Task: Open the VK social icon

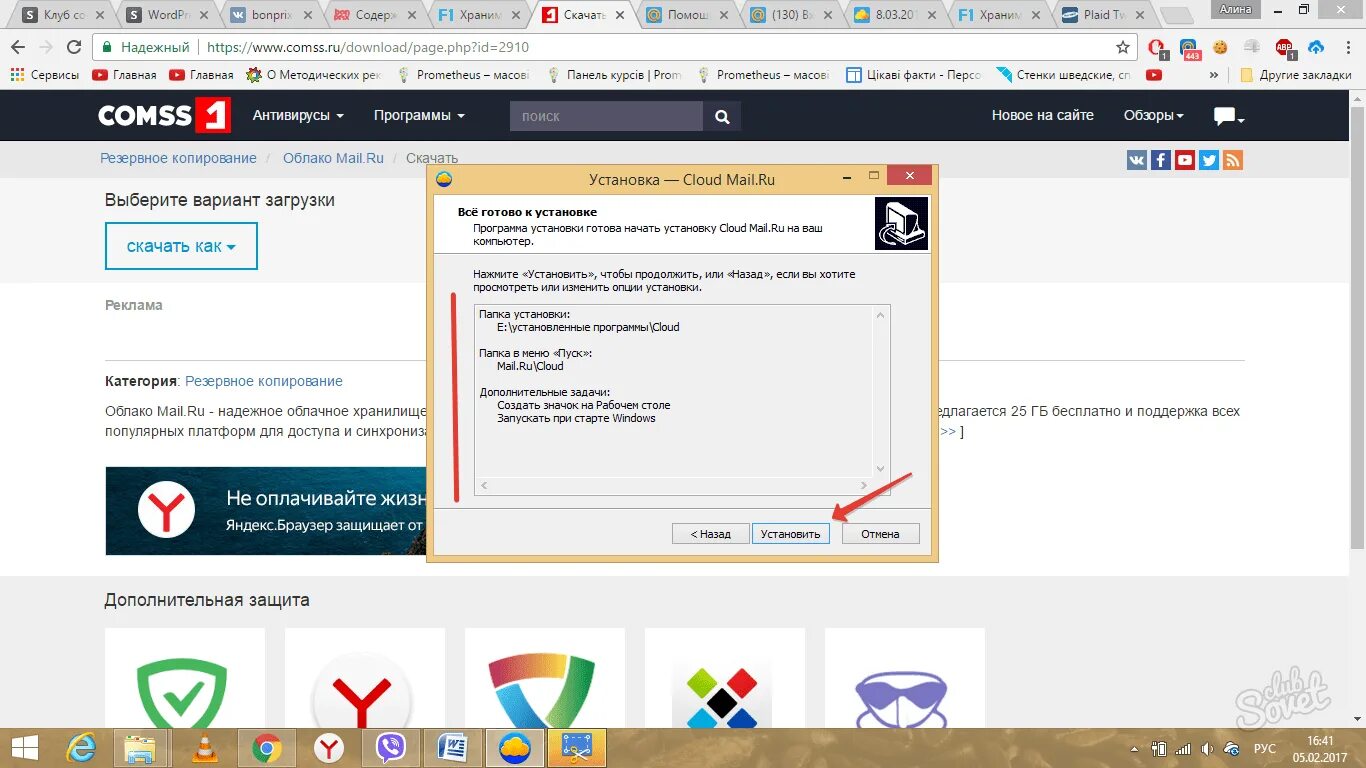Action: pyautogui.click(x=1137, y=160)
